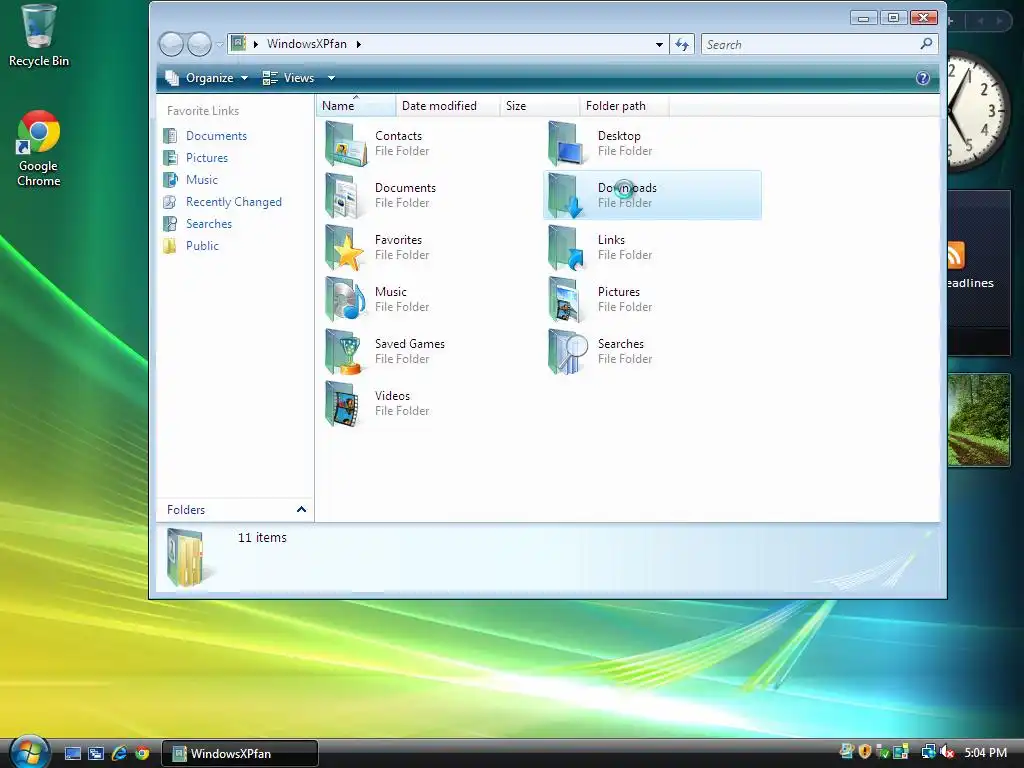Expand the Folders pane chevron

[x=301, y=509]
